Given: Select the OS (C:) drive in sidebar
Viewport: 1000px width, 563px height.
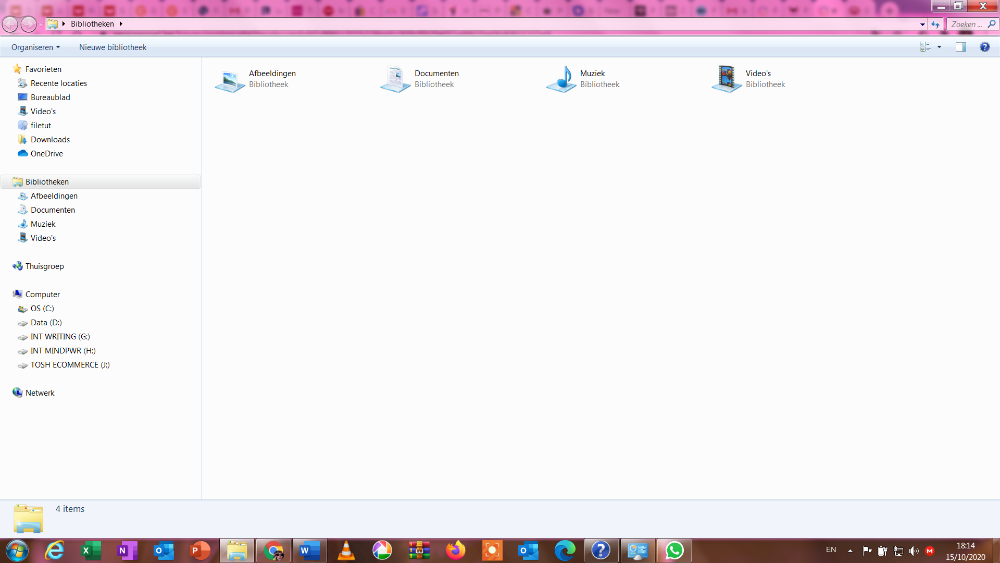Looking at the screenshot, I should (42, 309).
